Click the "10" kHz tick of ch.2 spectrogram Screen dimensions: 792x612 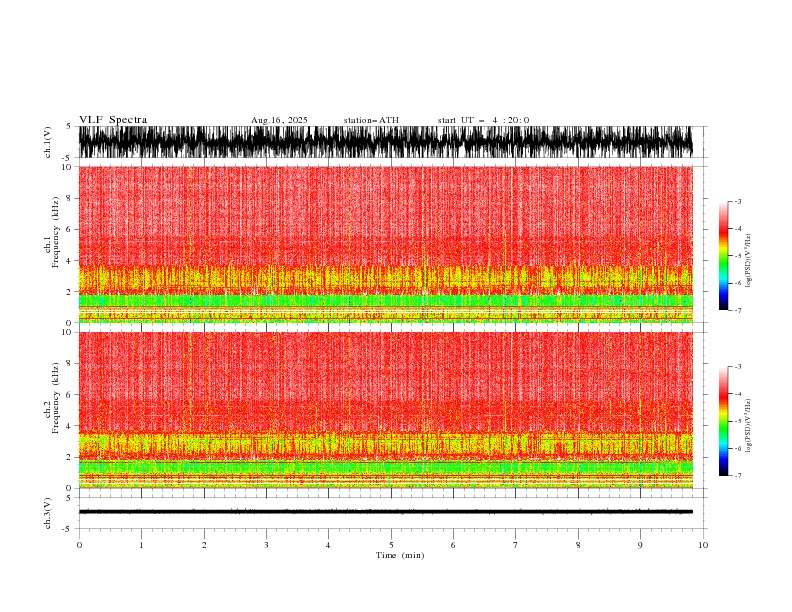point(67,332)
